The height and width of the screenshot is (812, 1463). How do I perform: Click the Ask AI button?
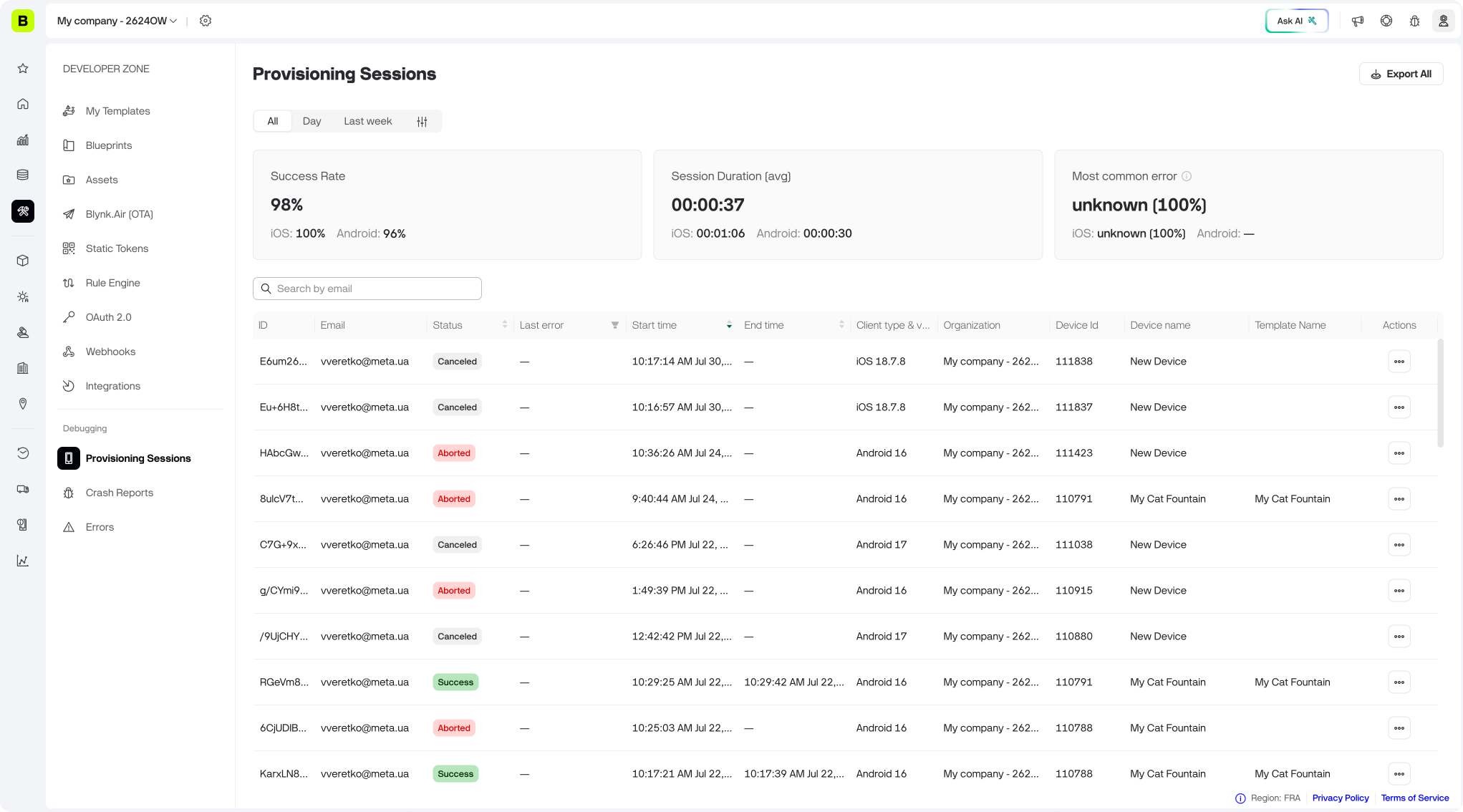click(1297, 21)
